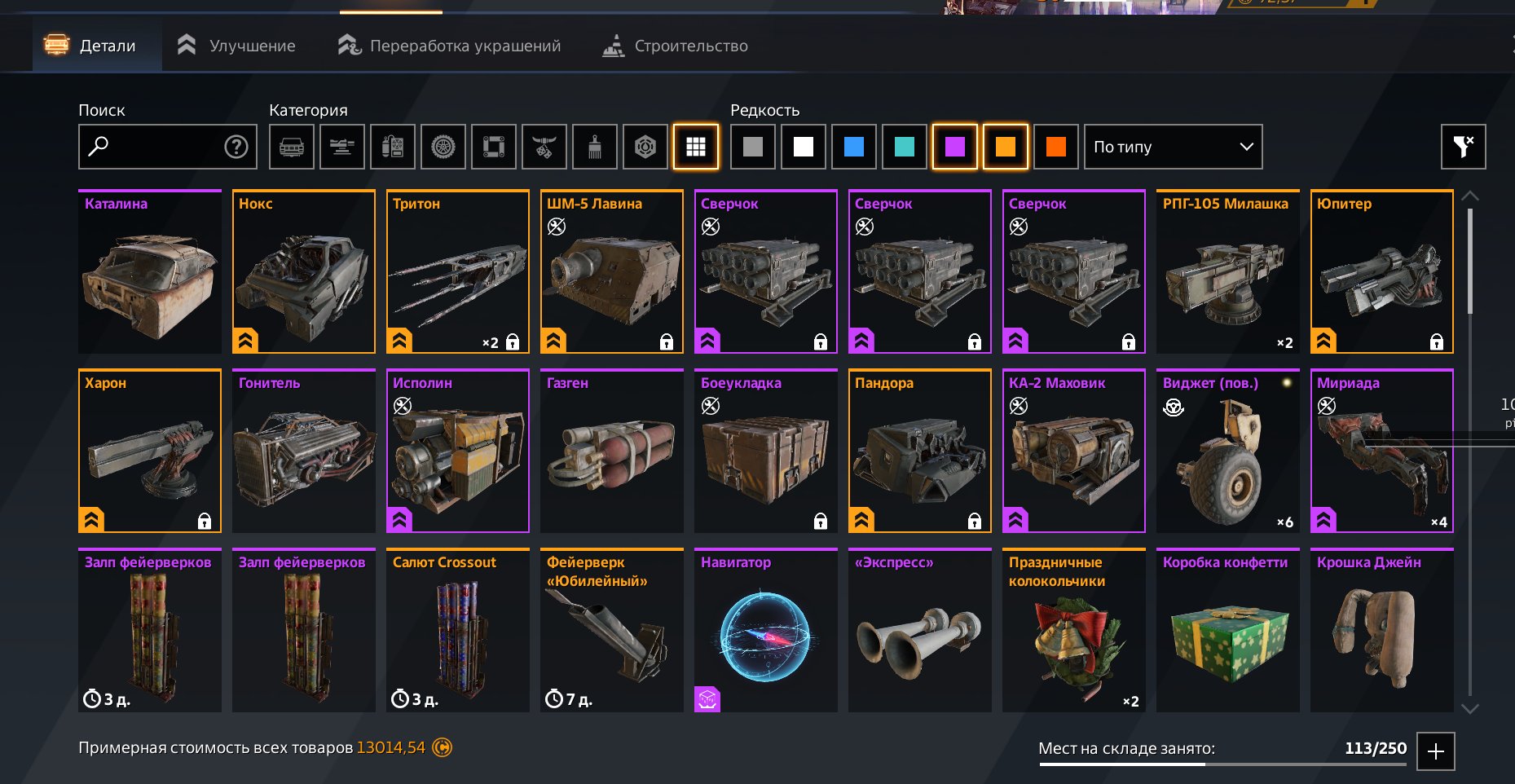1515x784 pixels.
Task: Toggle the blue rarity filter
Action: tap(854, 147)
